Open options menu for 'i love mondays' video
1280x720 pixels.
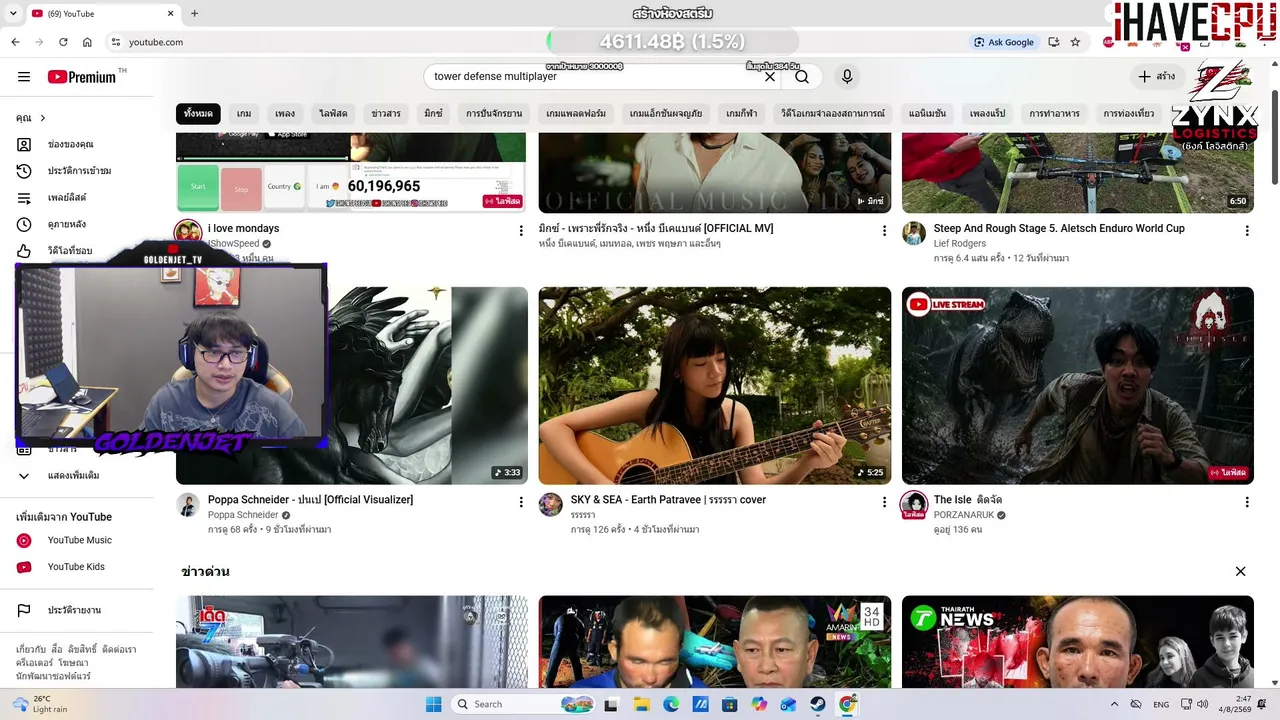[521, 231]
